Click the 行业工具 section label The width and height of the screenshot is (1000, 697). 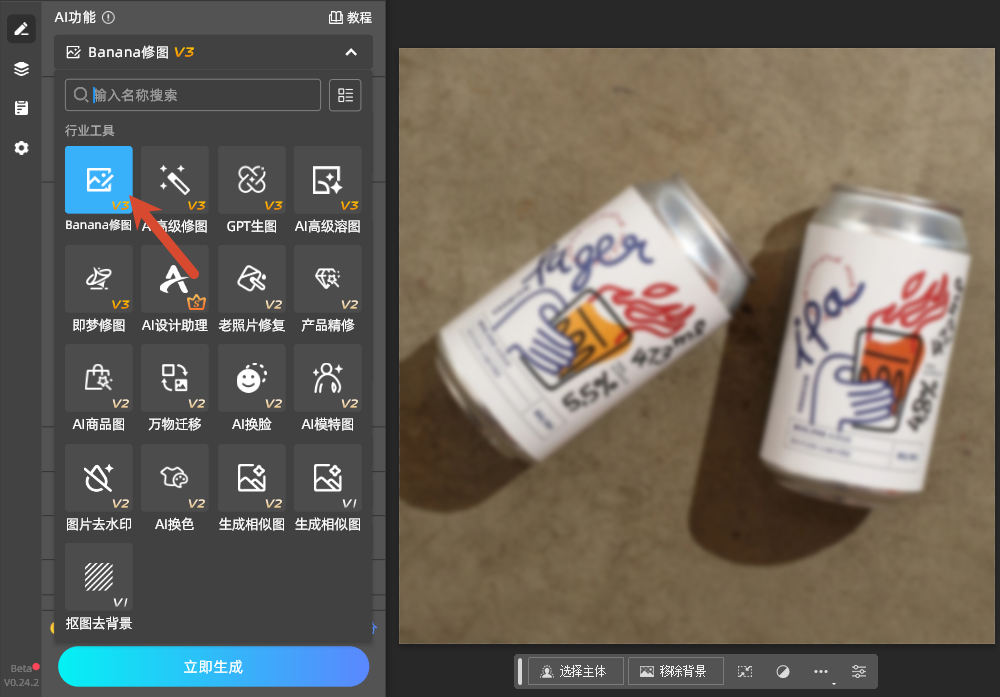coord(89,131)
